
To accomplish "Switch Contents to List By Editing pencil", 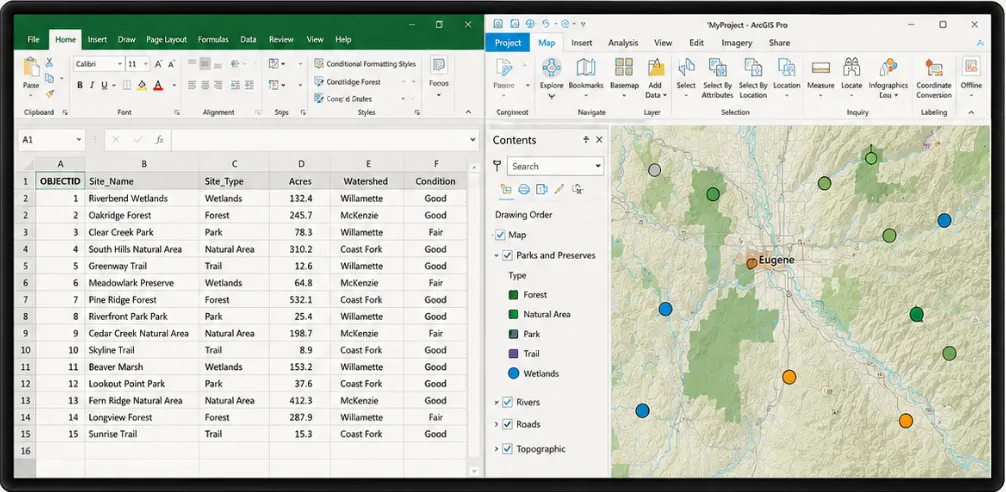I will point(559,189).
